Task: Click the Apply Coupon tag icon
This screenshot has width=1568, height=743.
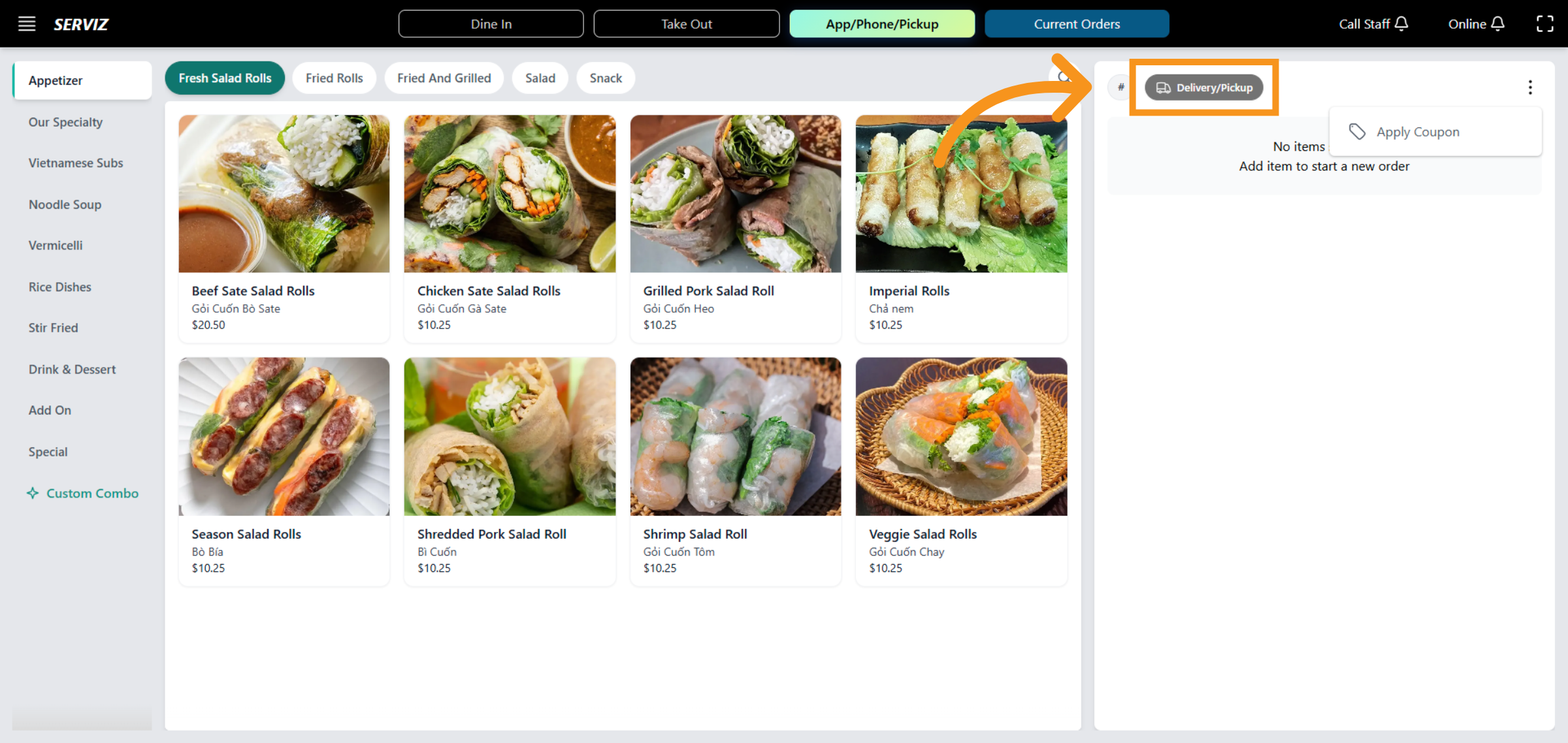Action: click(x=1357, y=132)
